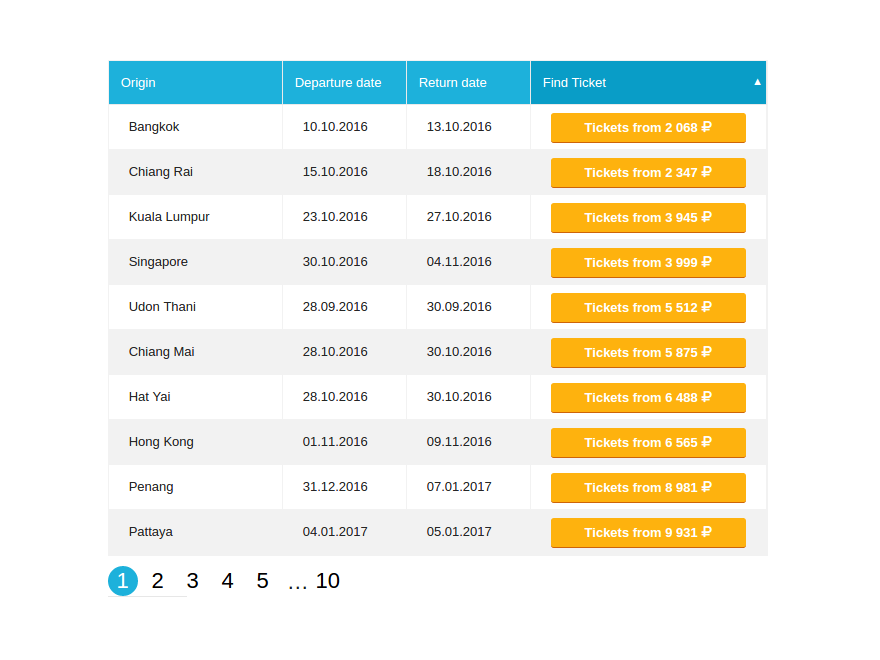Find Singapore tickets from 3 999
880x660 pixels.
[648, 263]
